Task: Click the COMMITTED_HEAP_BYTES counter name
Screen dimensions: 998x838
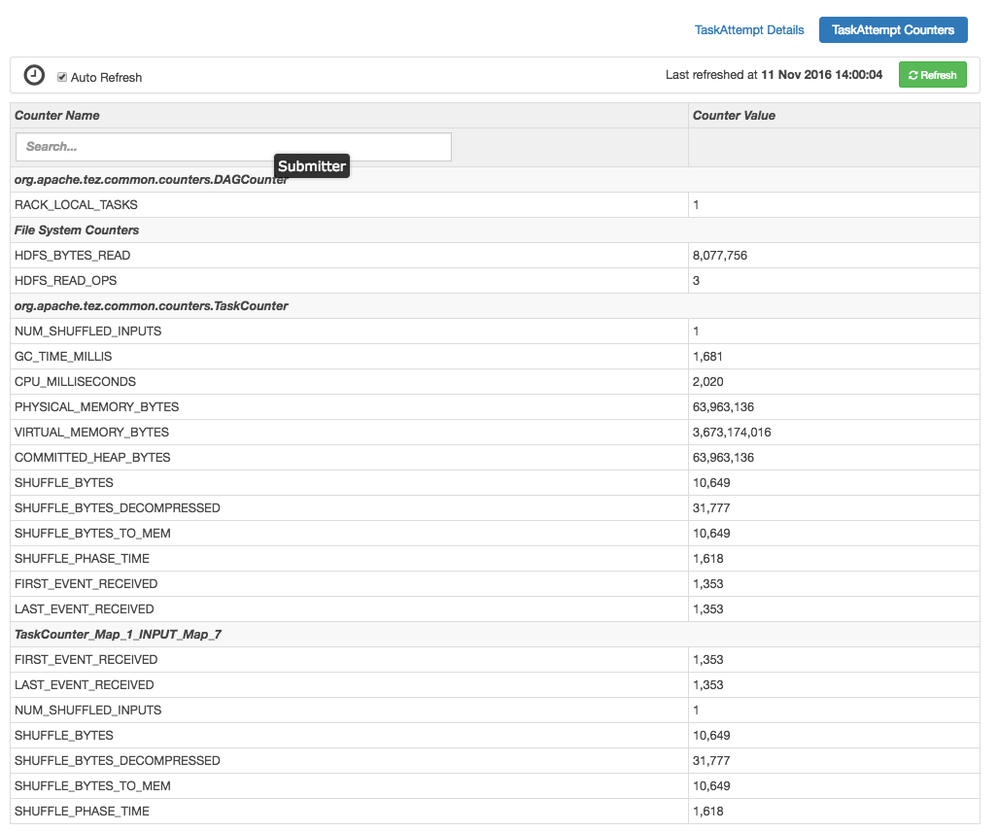Action: 92,457
